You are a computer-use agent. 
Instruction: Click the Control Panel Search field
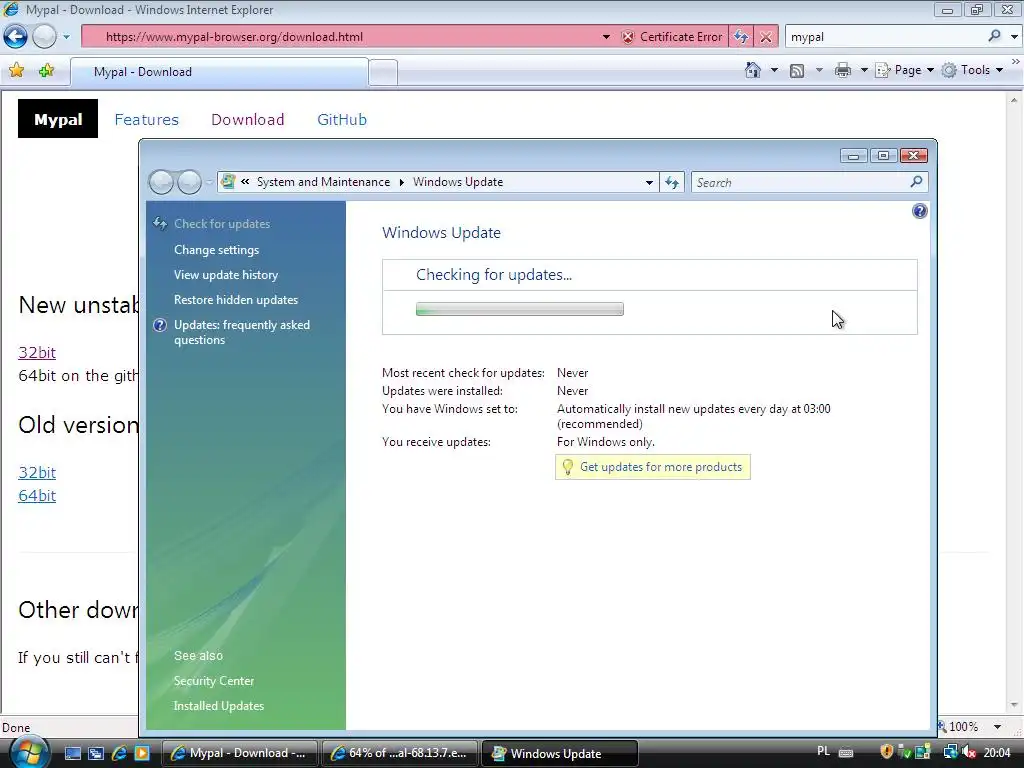point(800,182)
